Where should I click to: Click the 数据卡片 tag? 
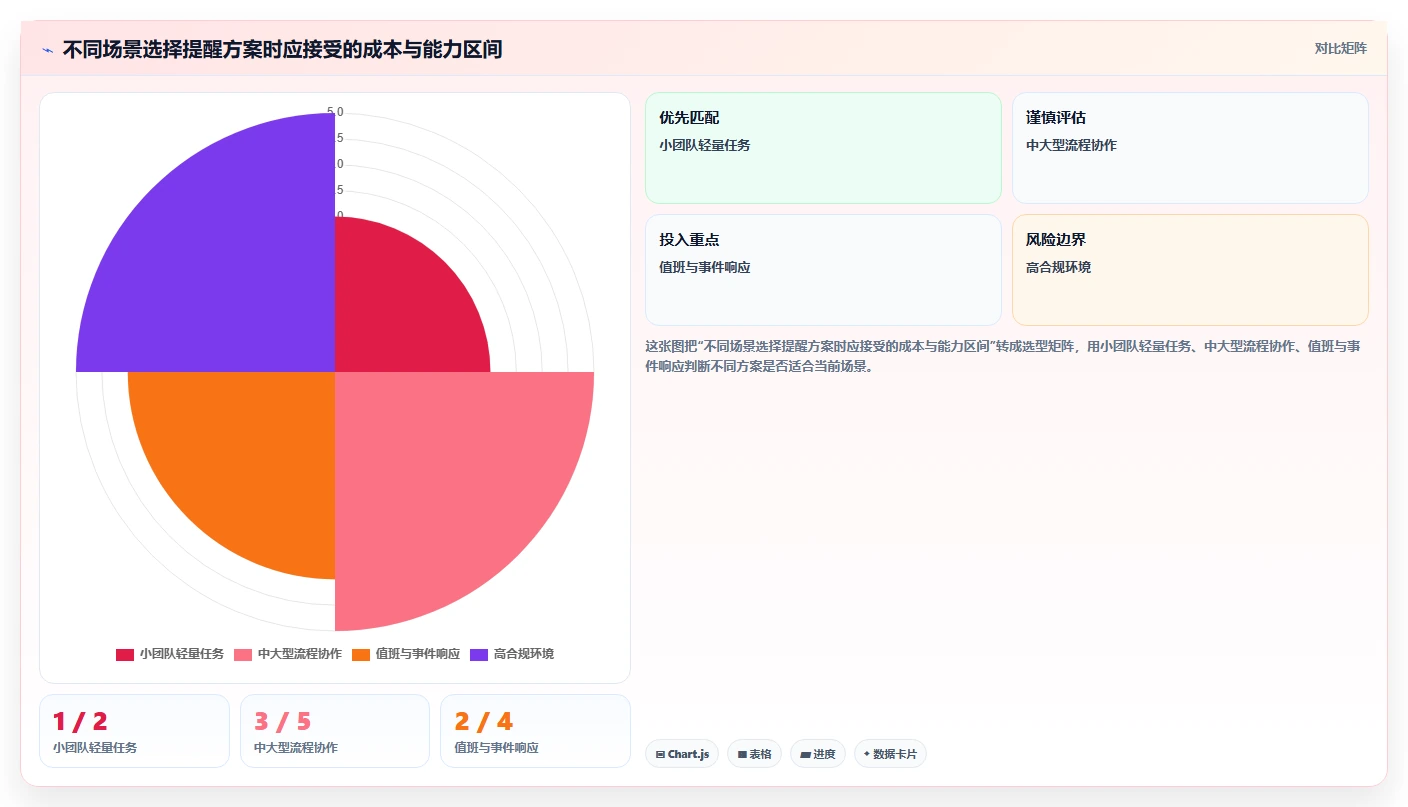[890, 754]
